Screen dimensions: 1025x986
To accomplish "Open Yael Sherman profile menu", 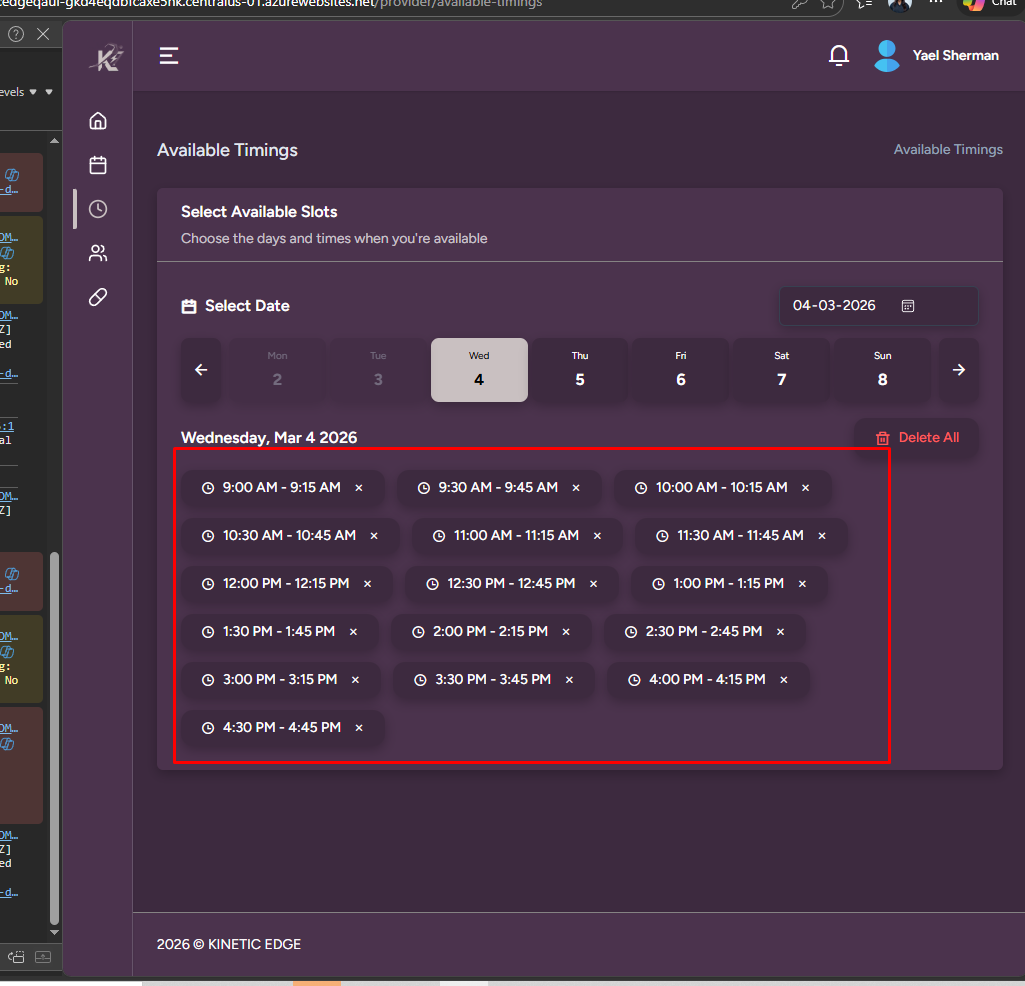I will (936, 56).
